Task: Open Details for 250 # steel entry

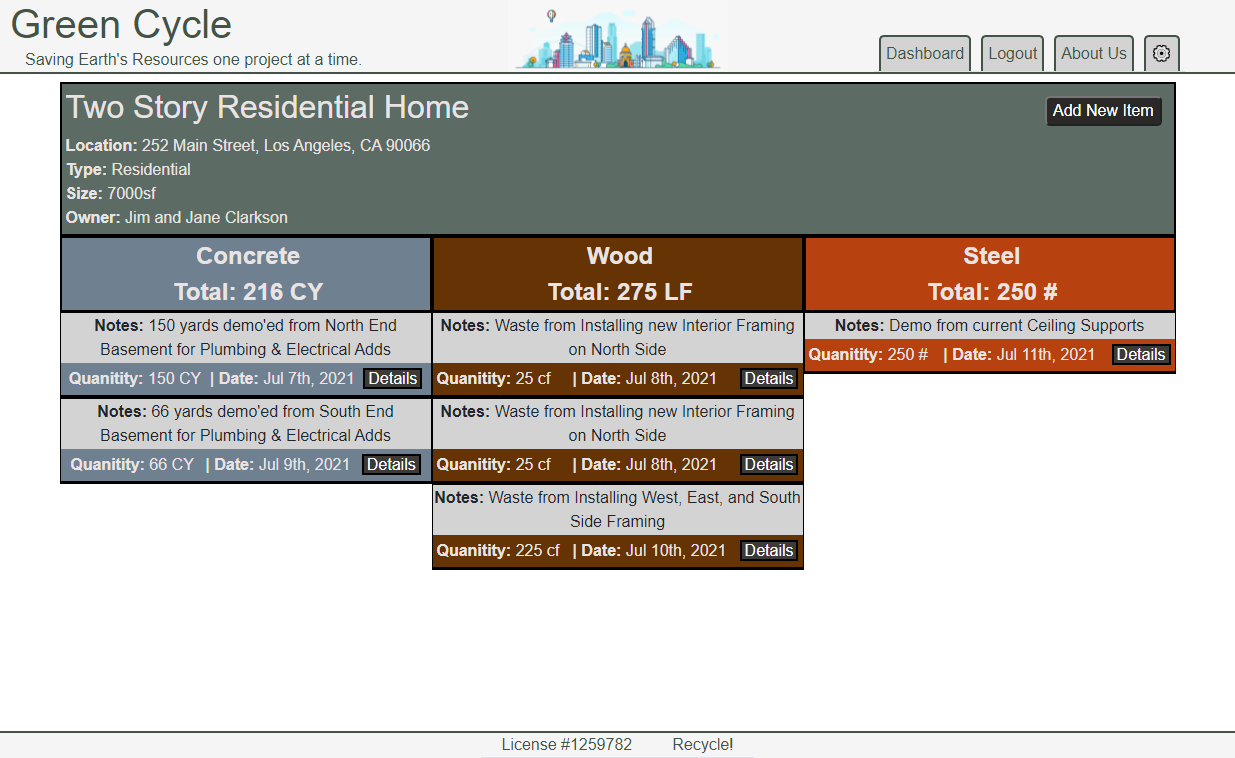Action: [x=1140, y=355]
